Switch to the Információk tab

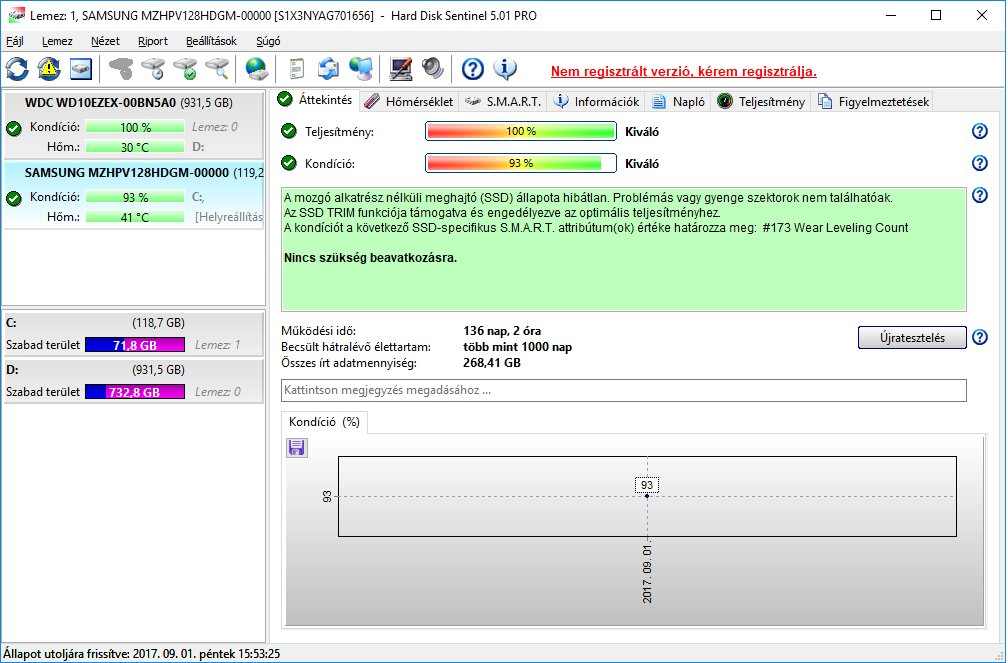click(597, 102)
